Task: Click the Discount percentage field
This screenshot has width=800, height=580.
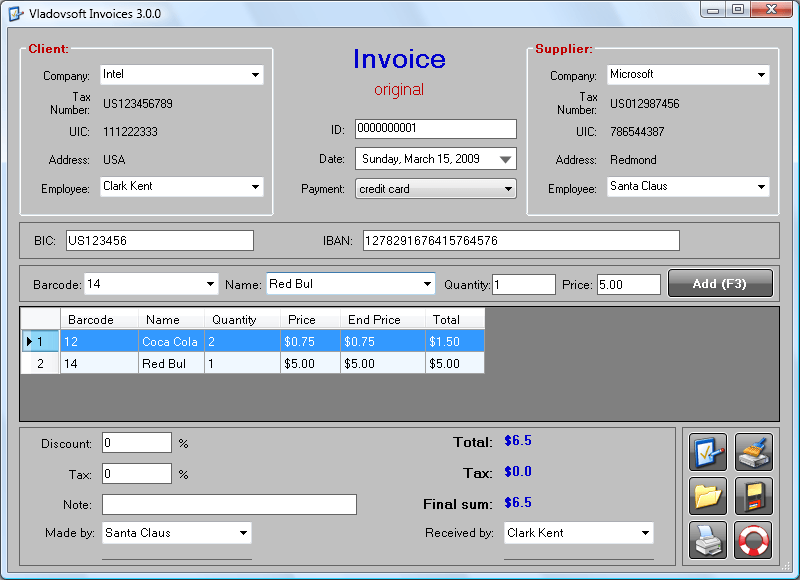Action: (136, 442)
